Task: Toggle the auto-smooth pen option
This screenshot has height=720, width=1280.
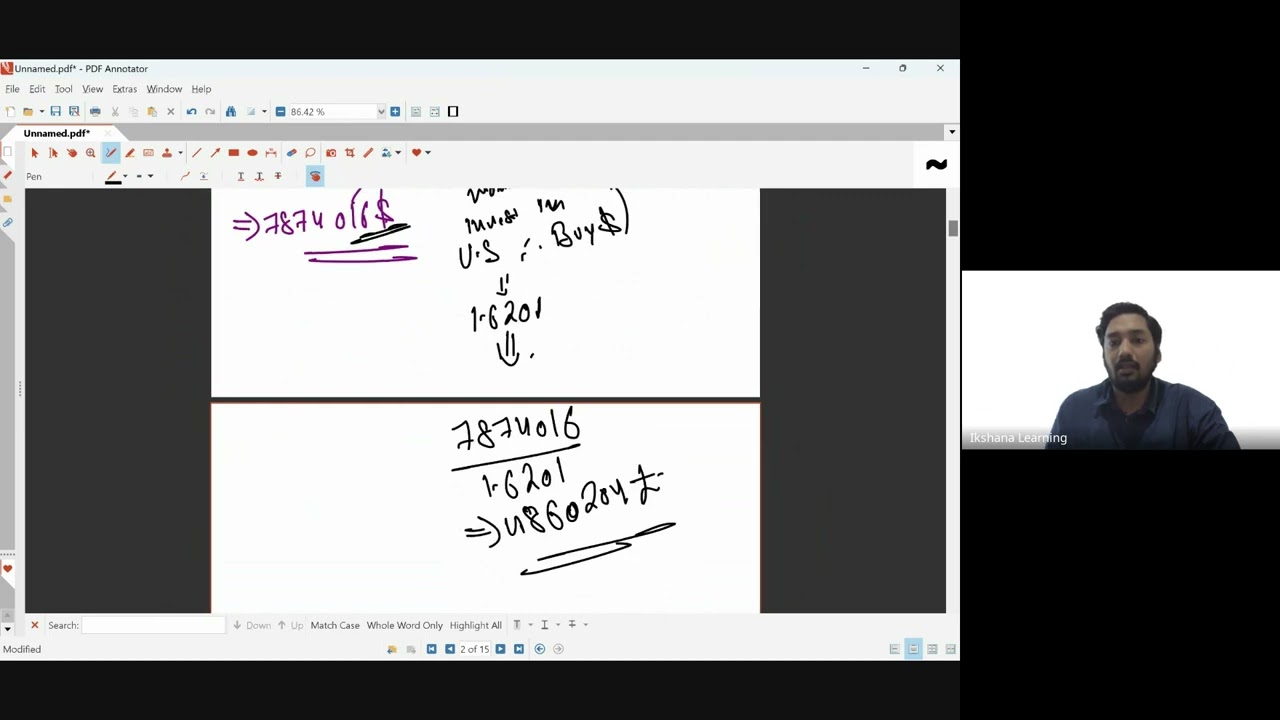Action: click(185, 176)
